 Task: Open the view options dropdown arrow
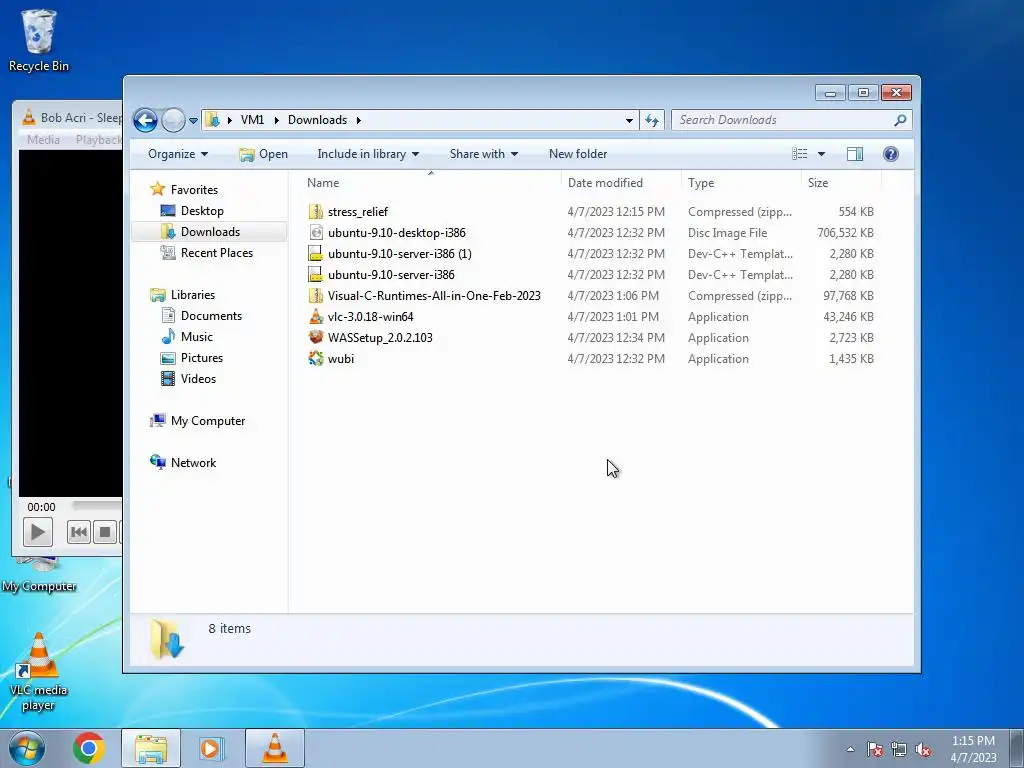[x=821, y=154]
